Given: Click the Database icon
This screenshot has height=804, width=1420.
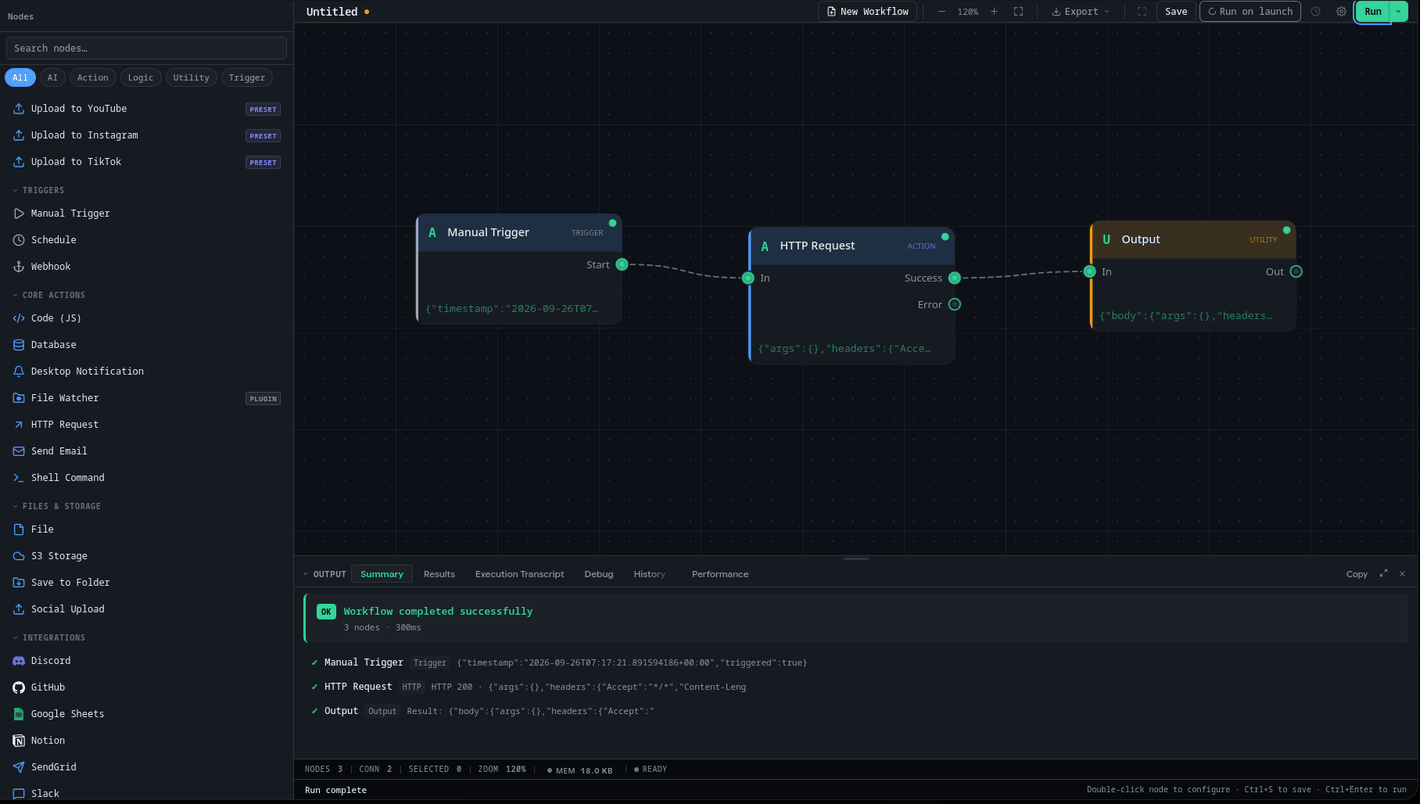Looking at the screenshot, I should (x=18, y=345).
